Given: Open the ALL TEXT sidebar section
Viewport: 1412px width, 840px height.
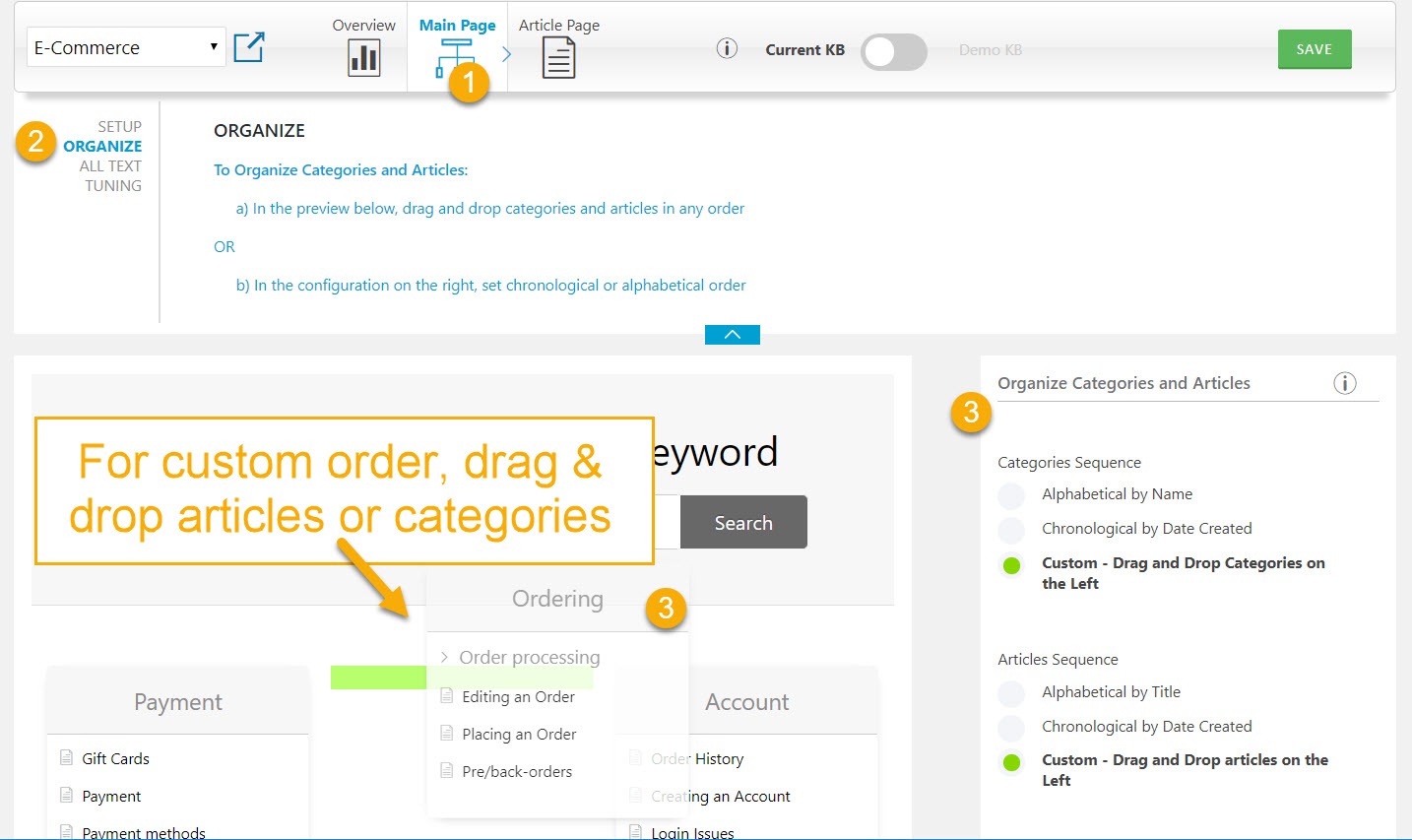Looking at the screenshot, I should coord(110,165).
